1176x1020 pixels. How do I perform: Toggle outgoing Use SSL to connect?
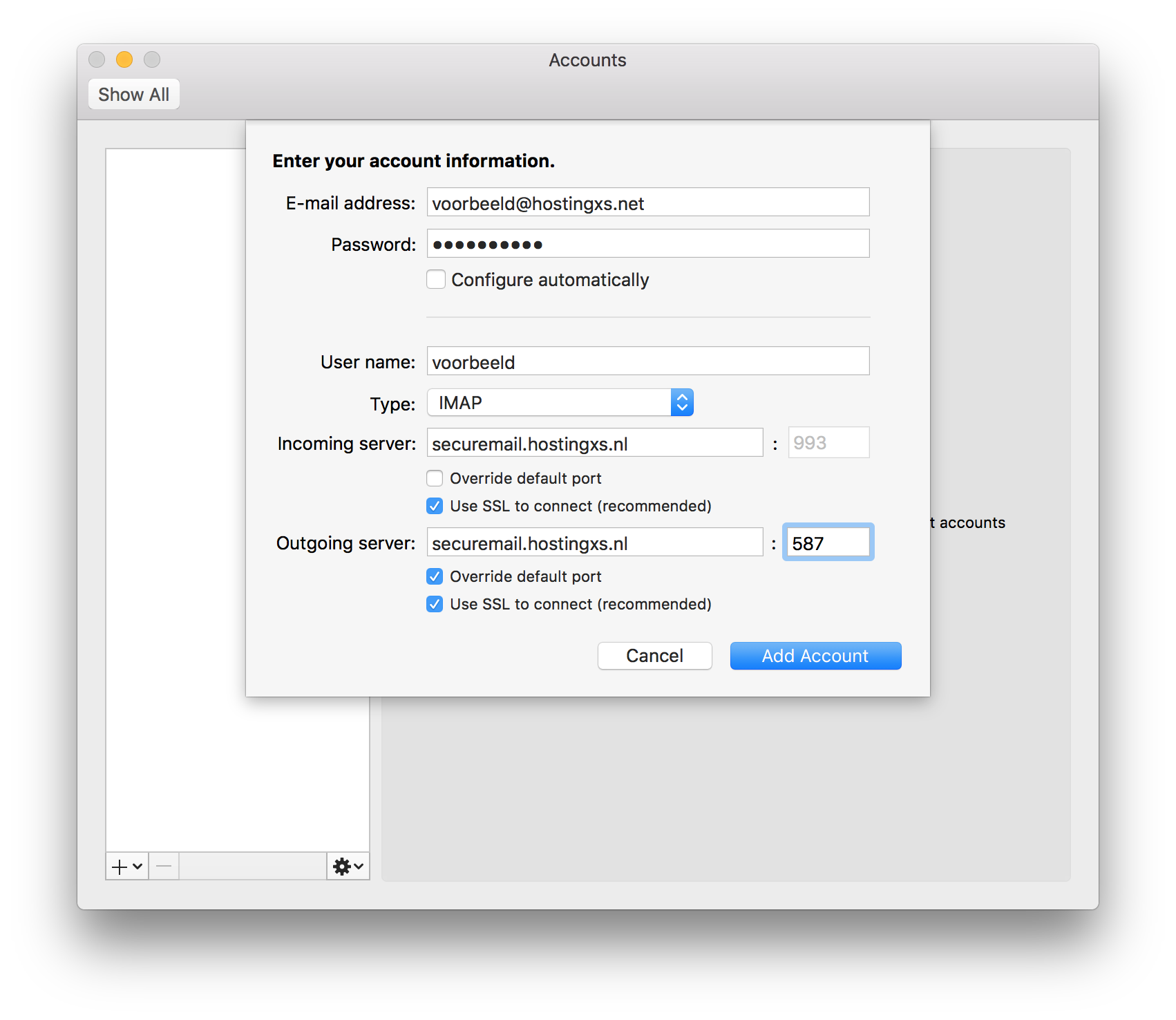[435, 604]
